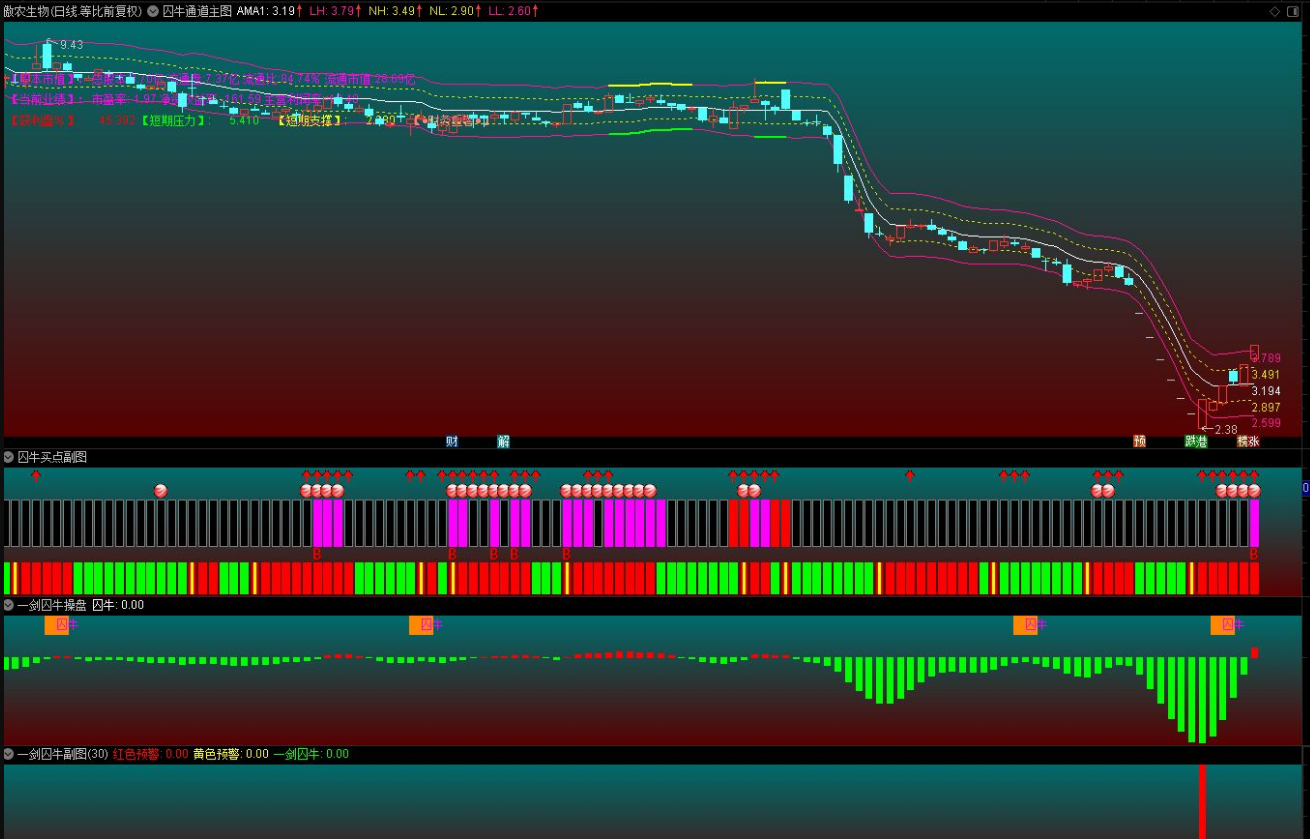1310x839 pixels.
Task: Click the NL: 2.90 readout
Action: click(455, 11)
